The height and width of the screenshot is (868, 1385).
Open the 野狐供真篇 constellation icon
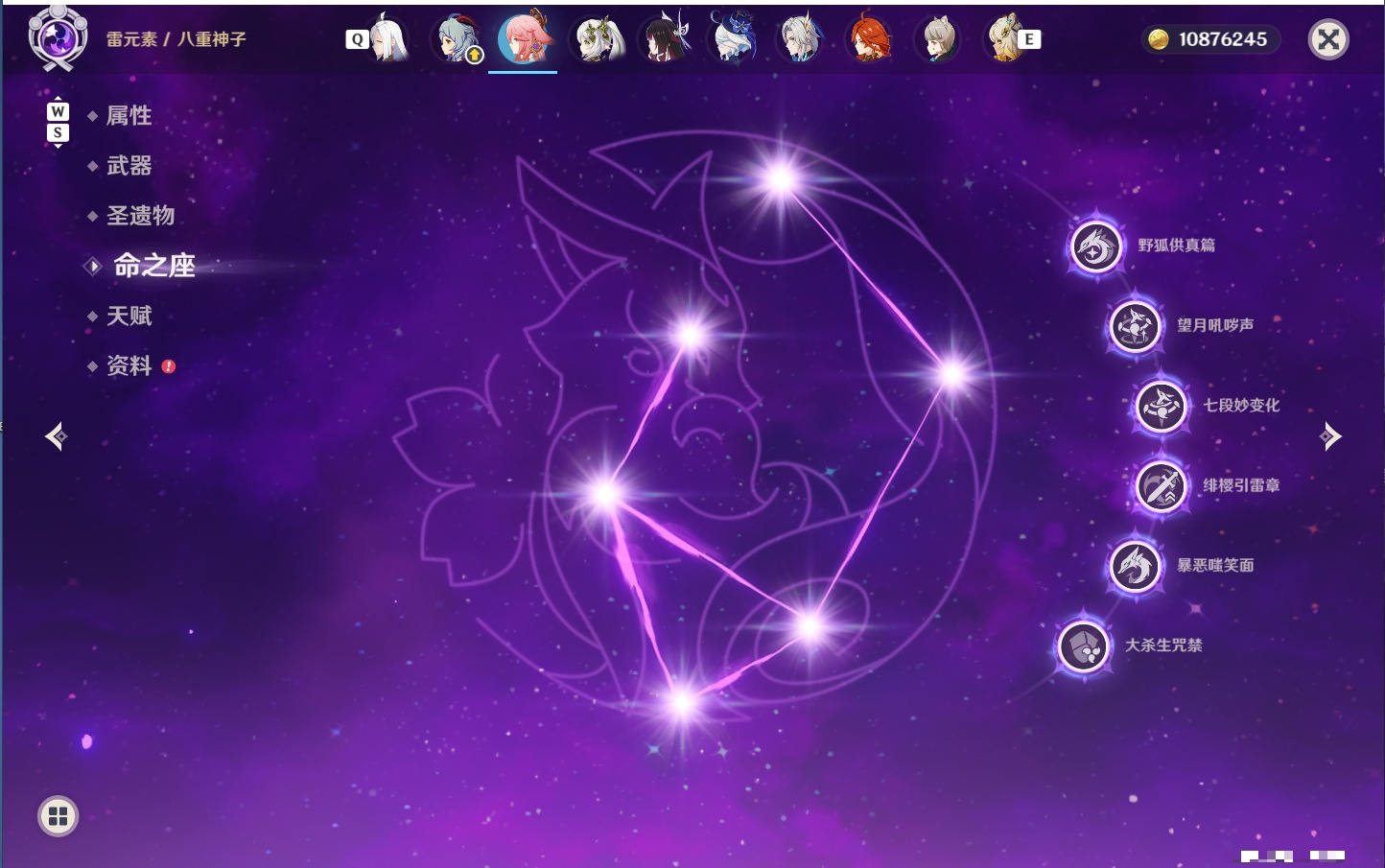[1095, 246]
